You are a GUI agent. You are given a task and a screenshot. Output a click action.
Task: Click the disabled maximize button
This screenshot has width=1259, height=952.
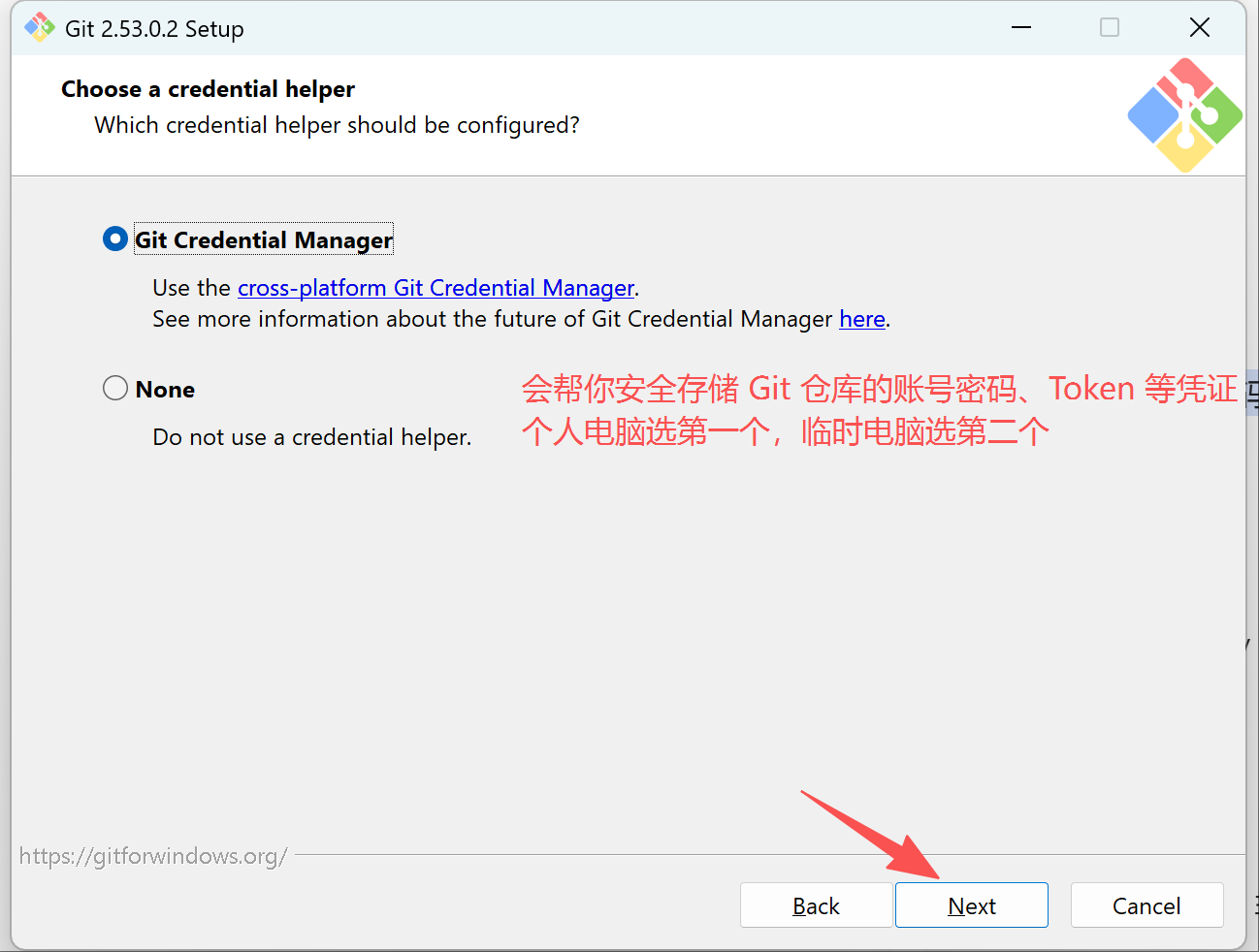click(x=1110, y=27)
